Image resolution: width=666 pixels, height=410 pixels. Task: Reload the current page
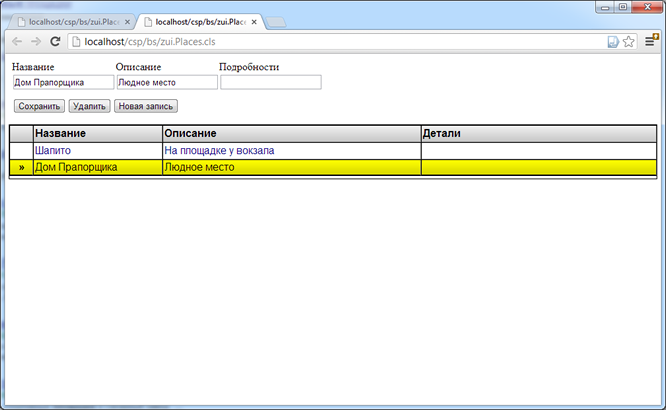tap(55, 42)
